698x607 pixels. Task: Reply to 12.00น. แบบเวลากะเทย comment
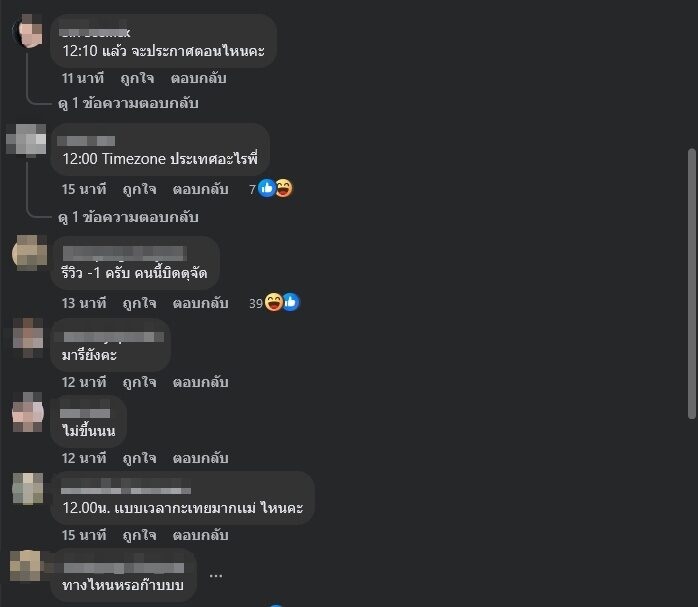[201, 535]
